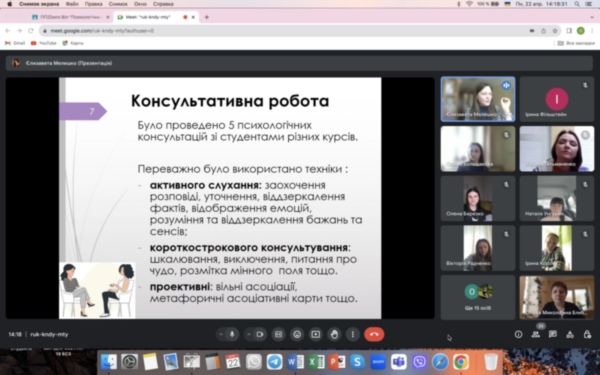Switch to the first browser tab
This screenshot has height=375, width=600.
[x=70, y=17]
